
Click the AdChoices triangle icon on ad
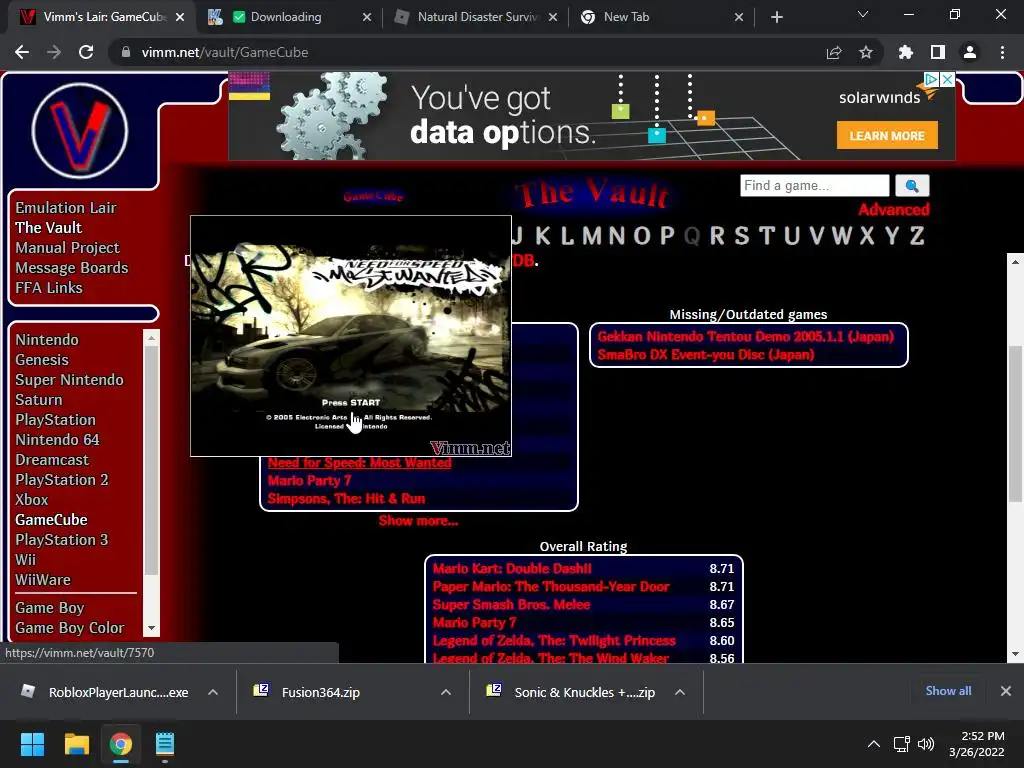coord(932,80)
